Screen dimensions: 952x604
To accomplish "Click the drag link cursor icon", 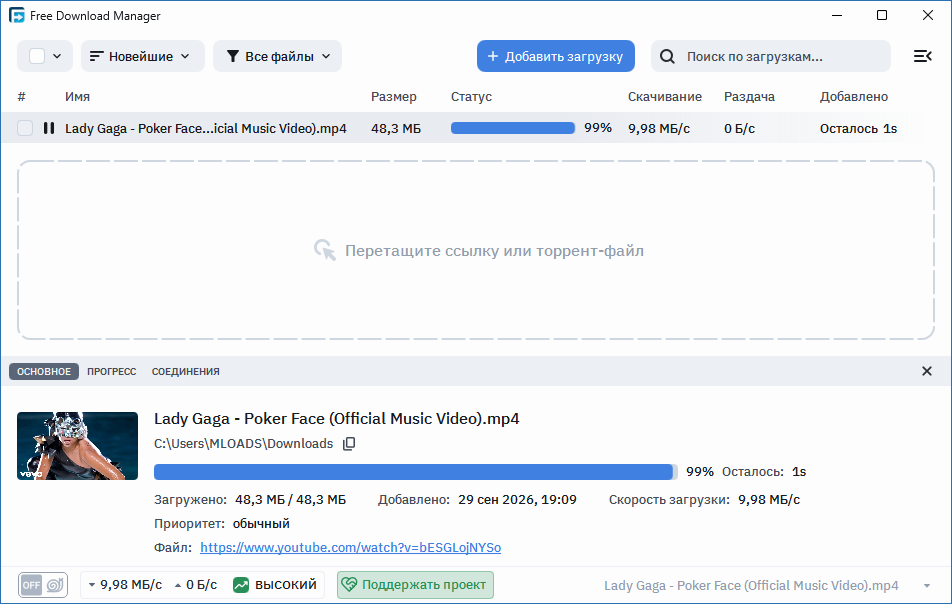I will [325, 250].
